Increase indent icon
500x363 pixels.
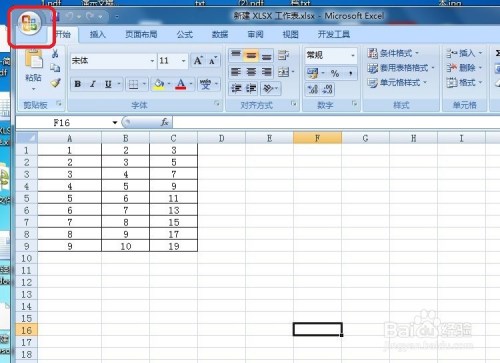pos(251,88)
